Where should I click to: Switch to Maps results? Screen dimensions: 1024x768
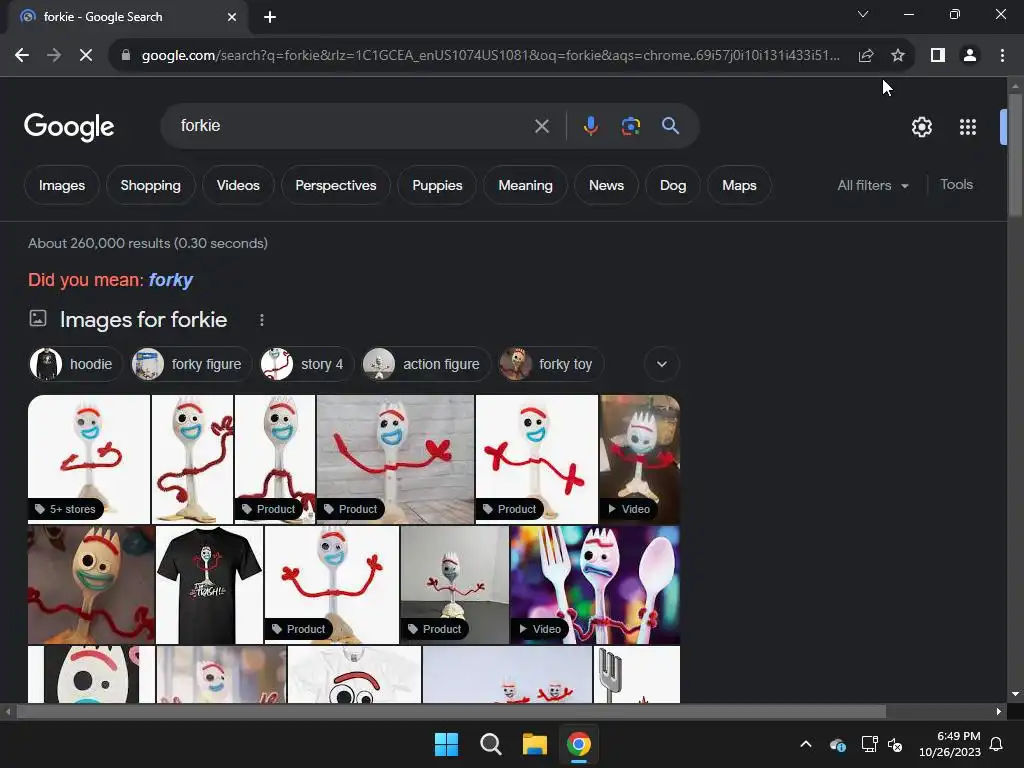(x=739, y=185)
